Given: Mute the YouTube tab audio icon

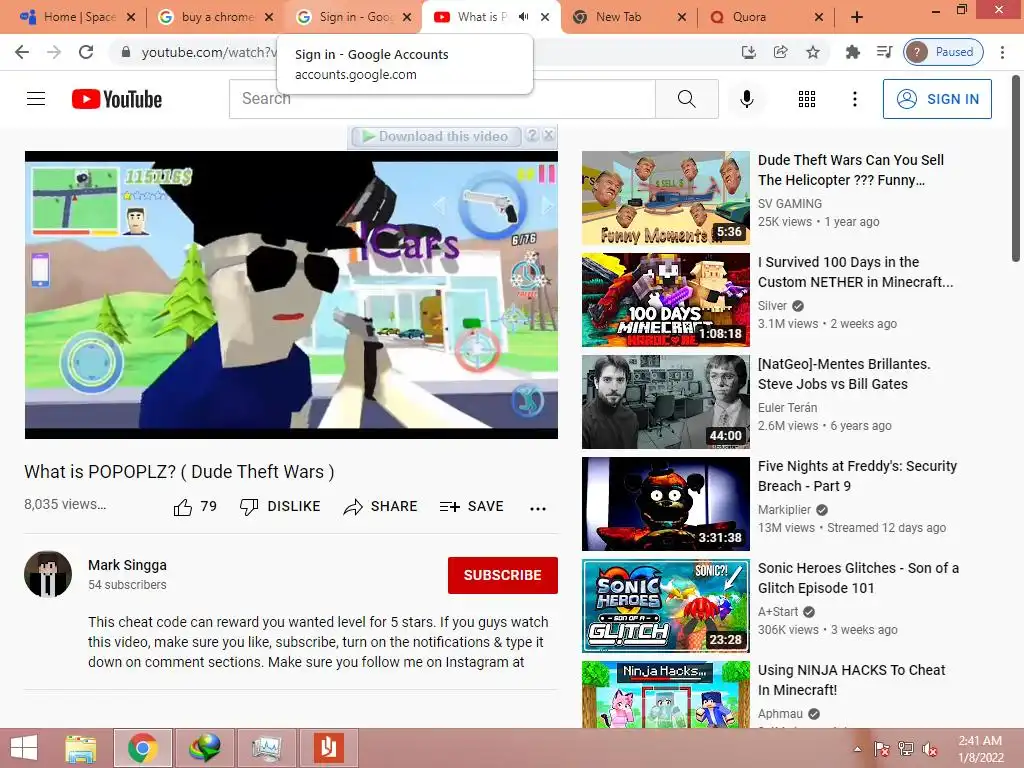Looking at the screenshot, I should point(524,17).
